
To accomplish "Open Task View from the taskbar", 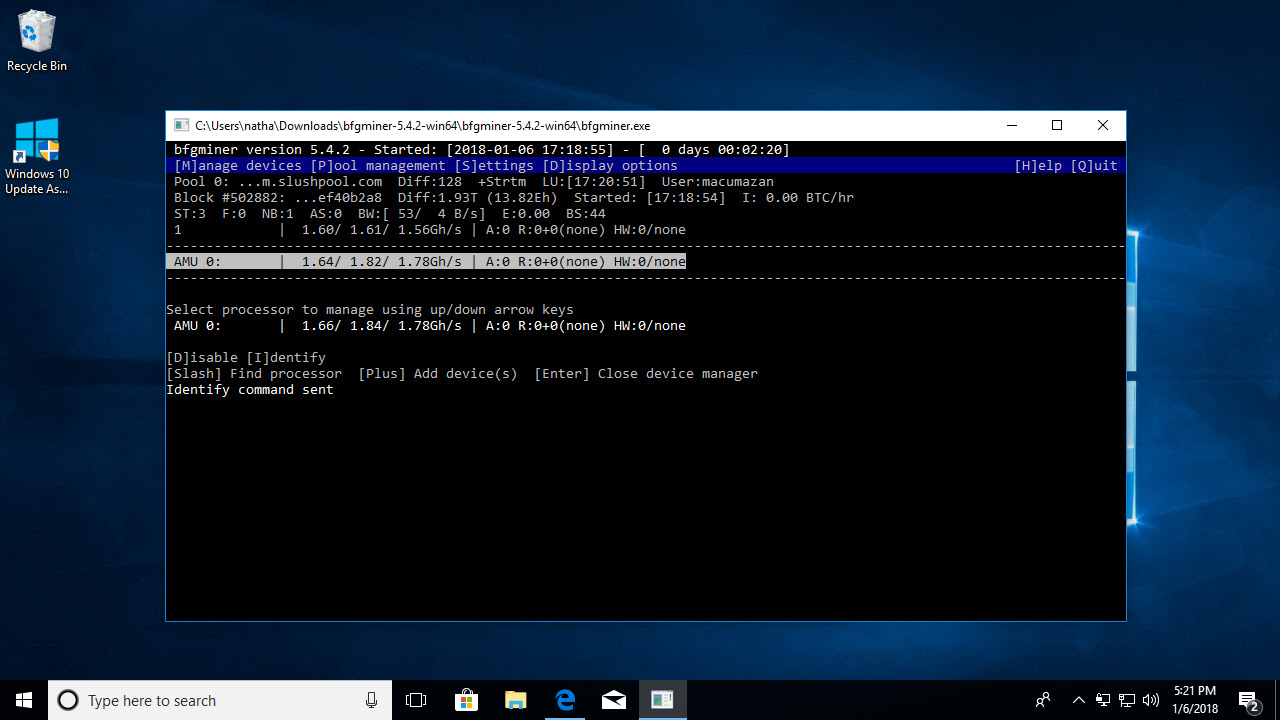I will [x=416, y=700].
